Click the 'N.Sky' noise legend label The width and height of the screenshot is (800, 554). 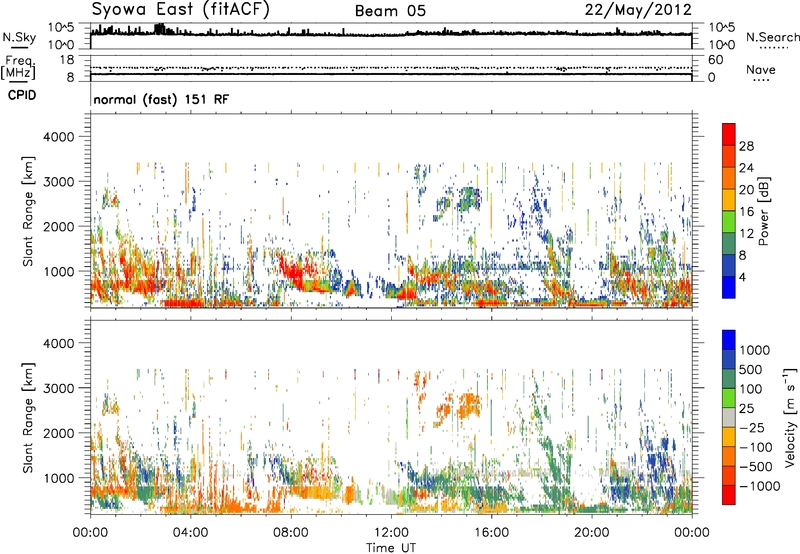tap(19, 37)
